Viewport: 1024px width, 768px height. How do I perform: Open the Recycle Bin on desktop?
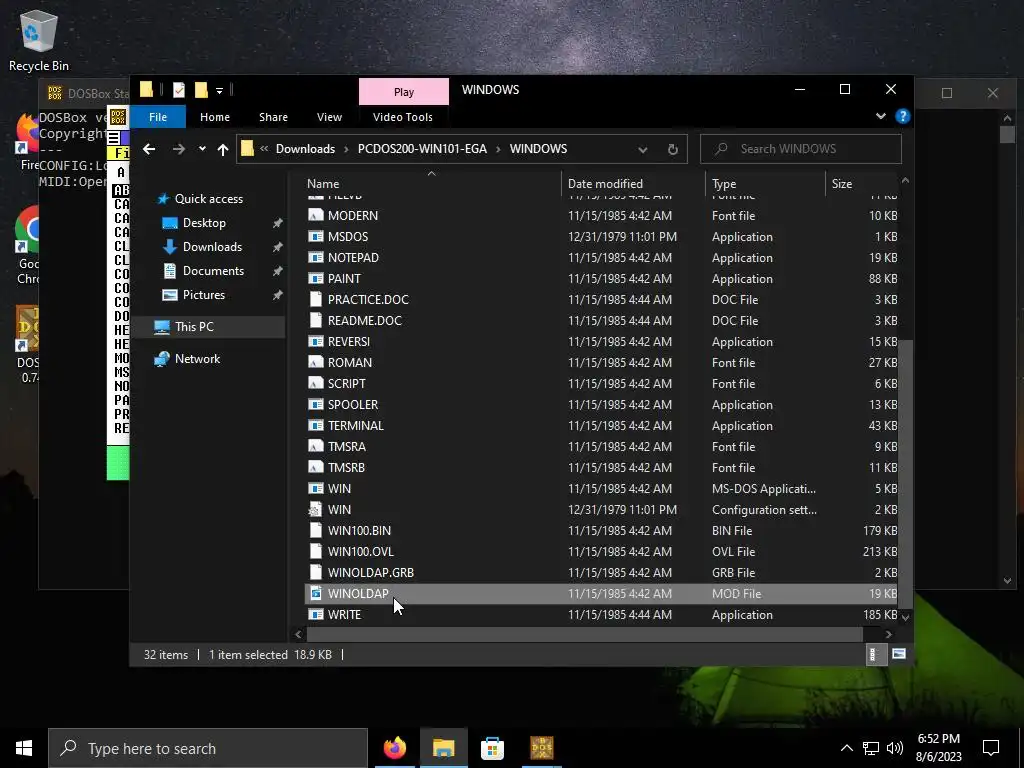tap(39, 40)
